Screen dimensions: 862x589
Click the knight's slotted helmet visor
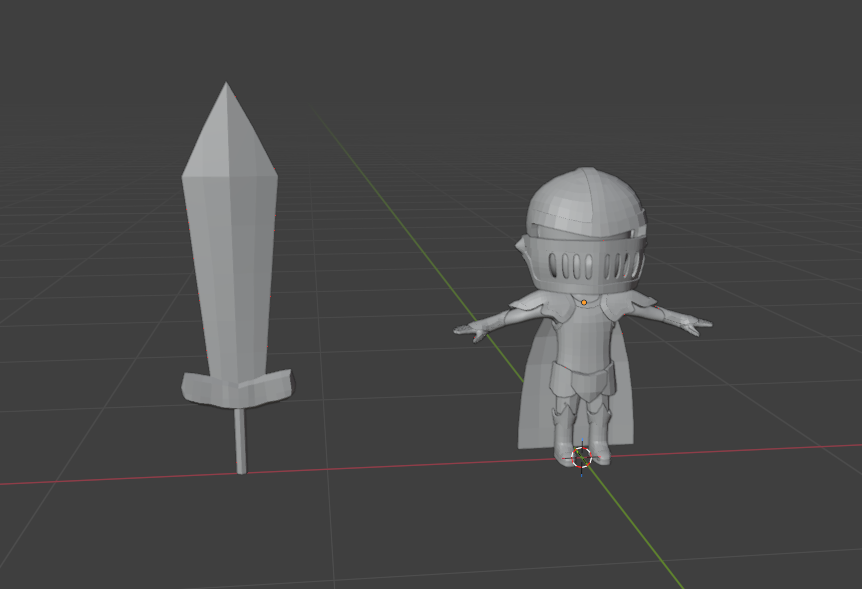[583, 265]
